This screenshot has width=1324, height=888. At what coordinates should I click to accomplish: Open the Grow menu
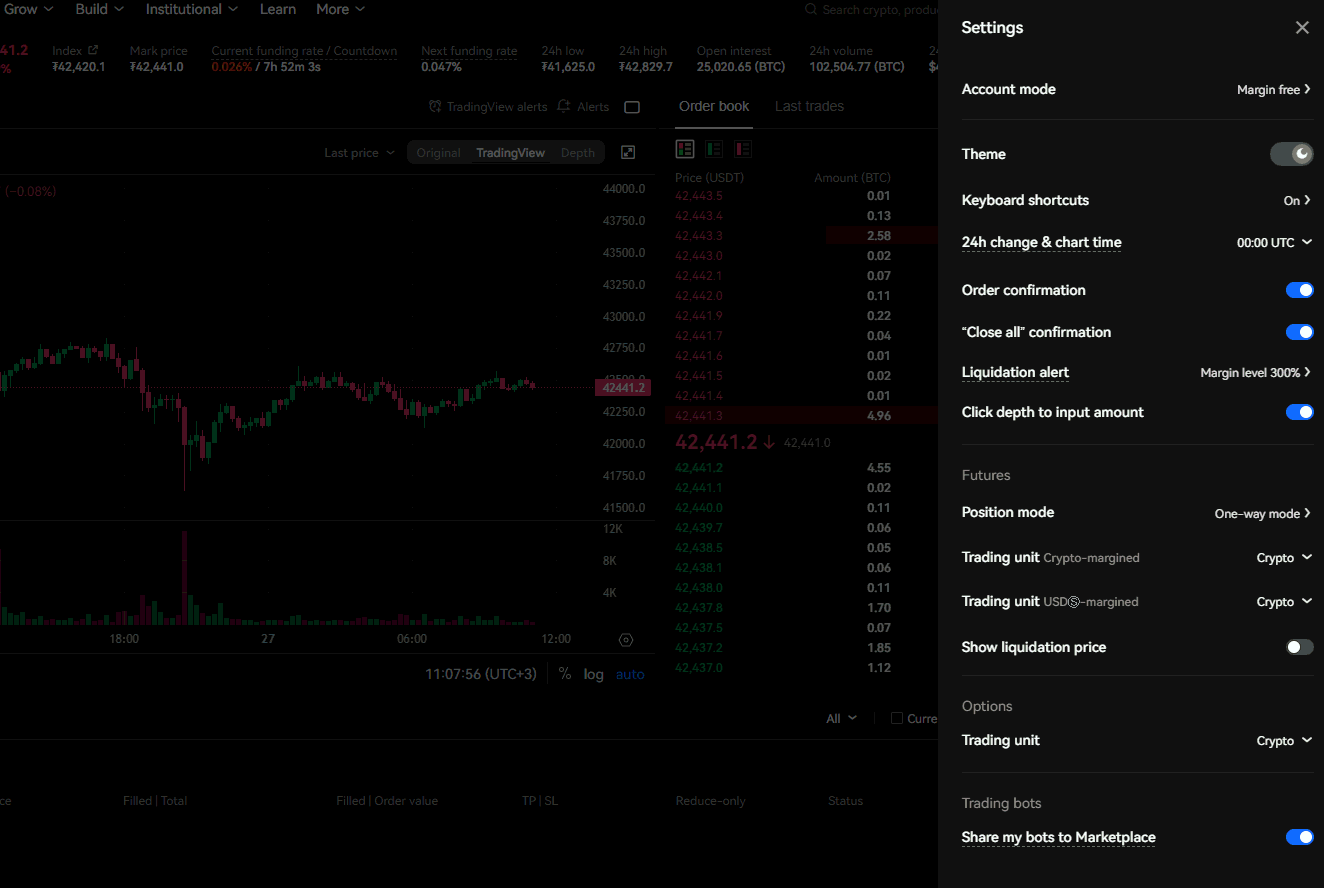[29, 9]
